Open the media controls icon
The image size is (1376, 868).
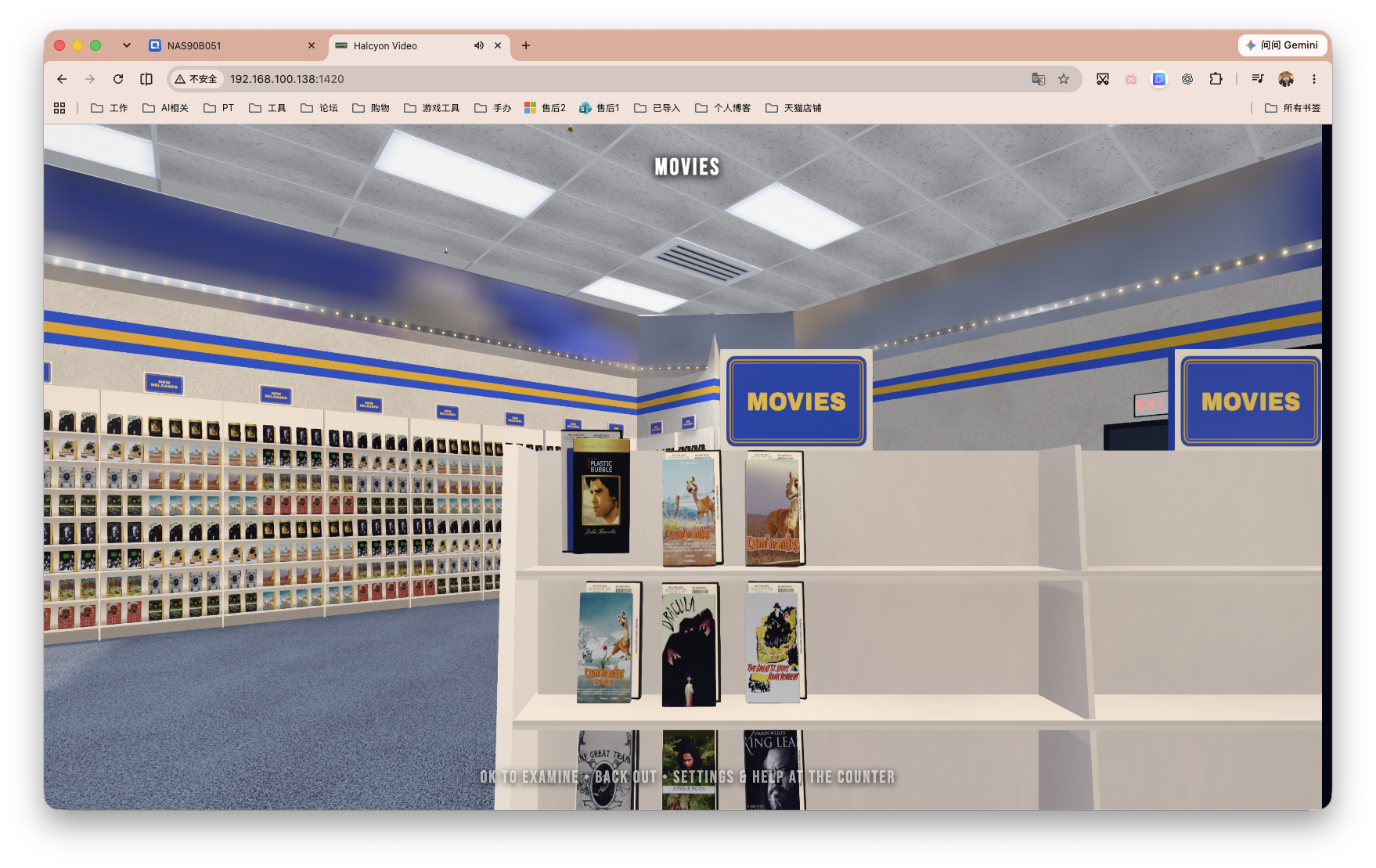point(1258,79)
